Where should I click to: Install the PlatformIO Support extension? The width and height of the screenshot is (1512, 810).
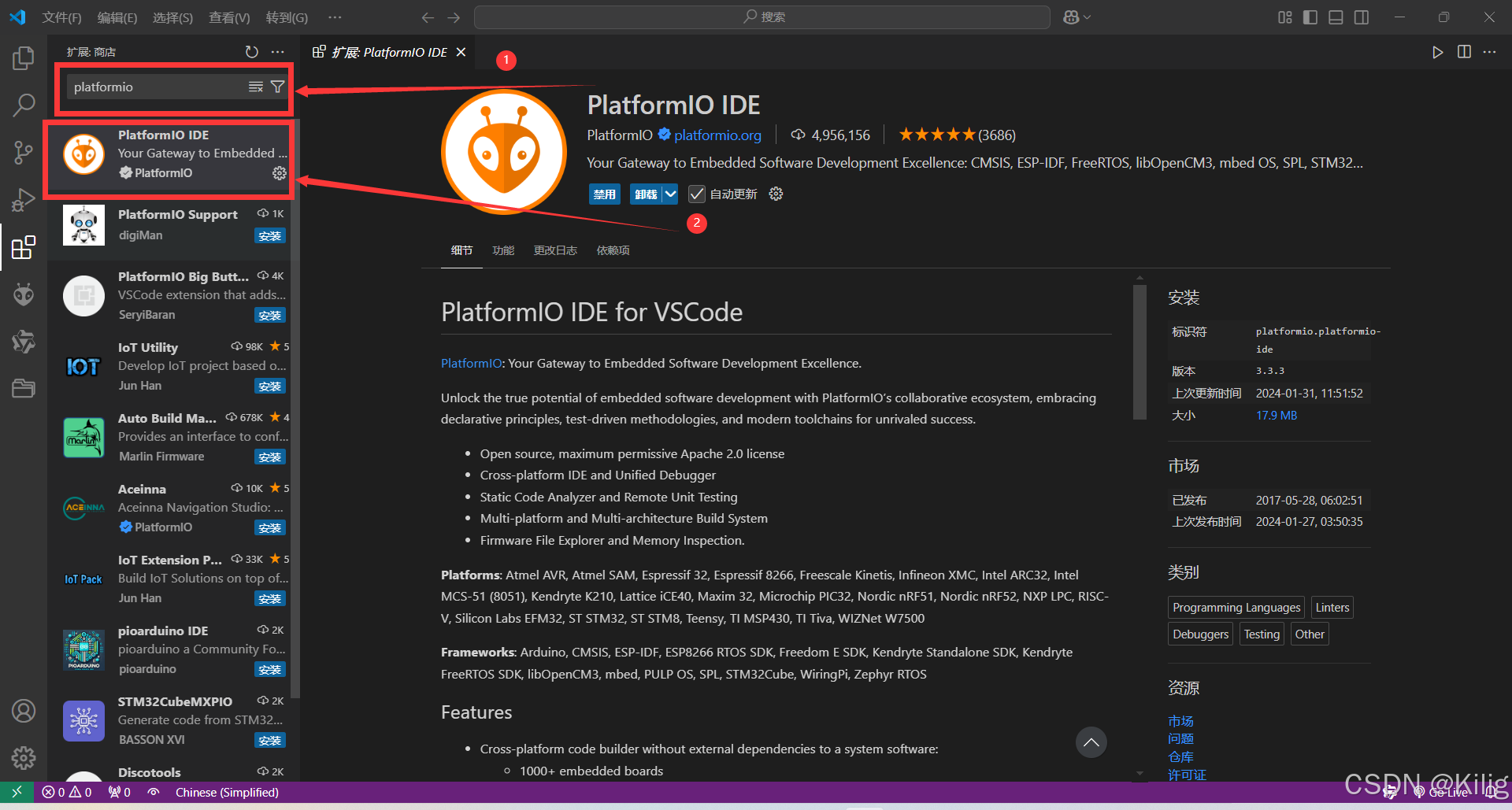[x=269, y=236]
